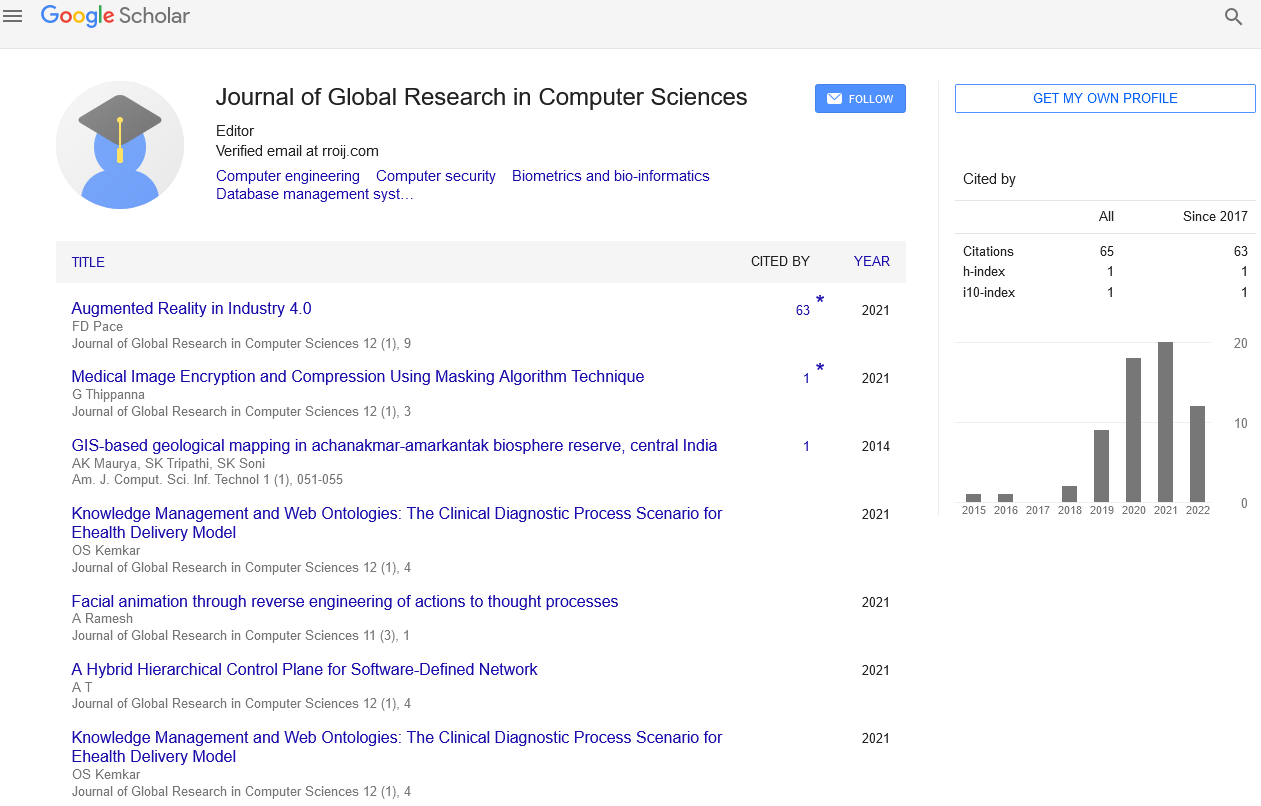Open the truncated Database management syst… link
The width and height of the screenshot is (1261, 806).
pos(315,194)
